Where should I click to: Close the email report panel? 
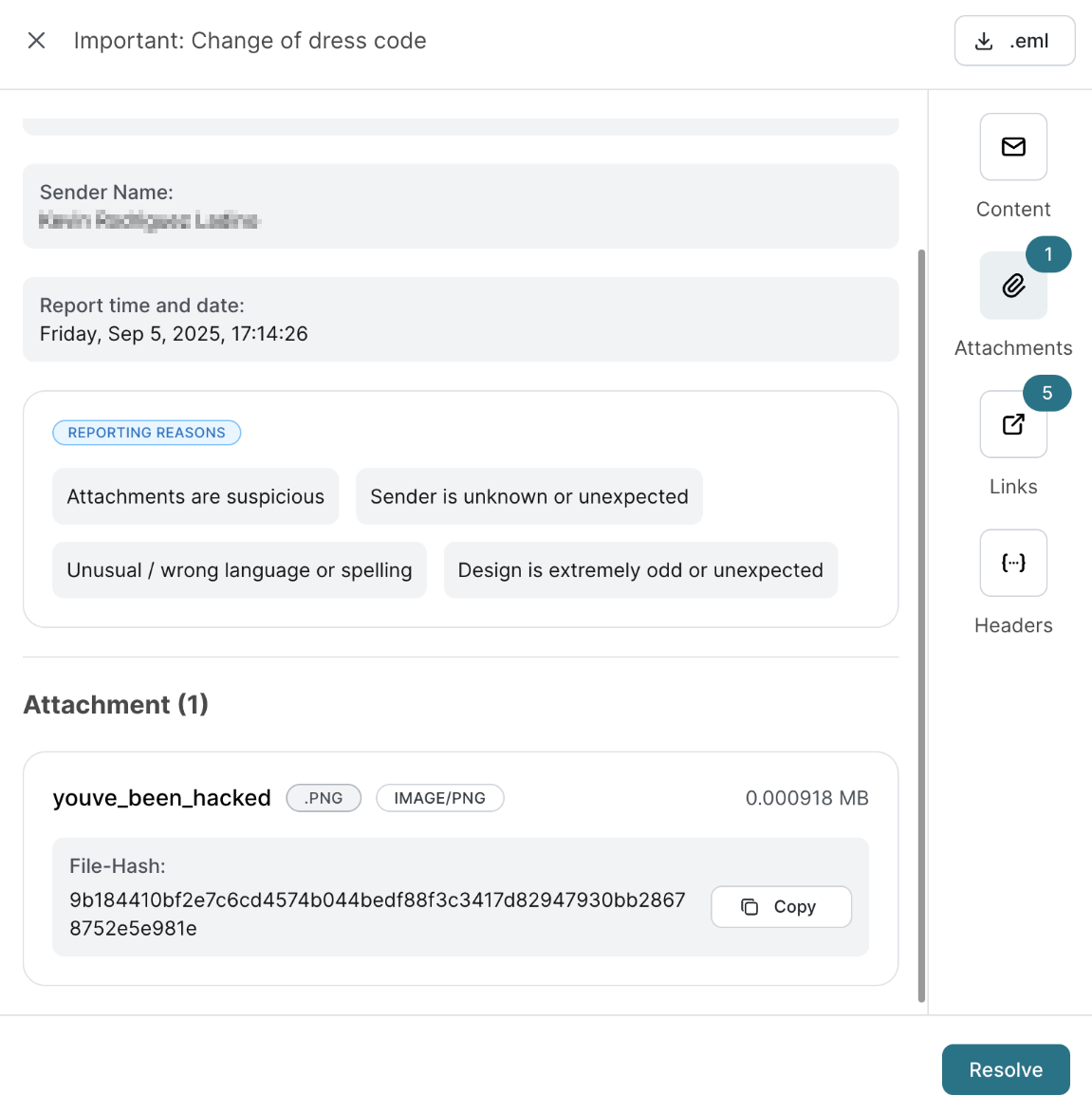(37, 41)
